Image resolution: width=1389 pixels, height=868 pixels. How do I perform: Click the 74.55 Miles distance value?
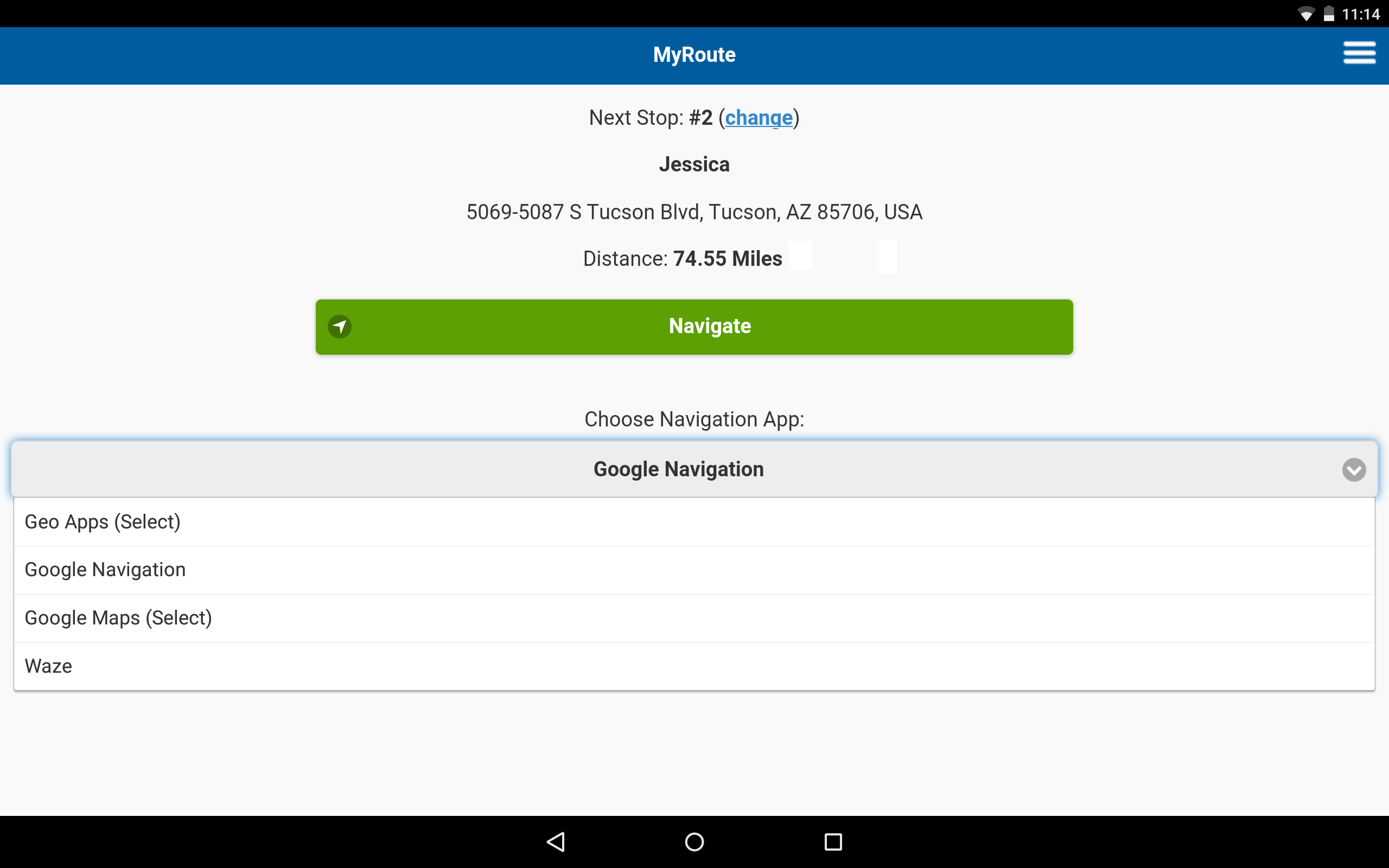(727, 259)
